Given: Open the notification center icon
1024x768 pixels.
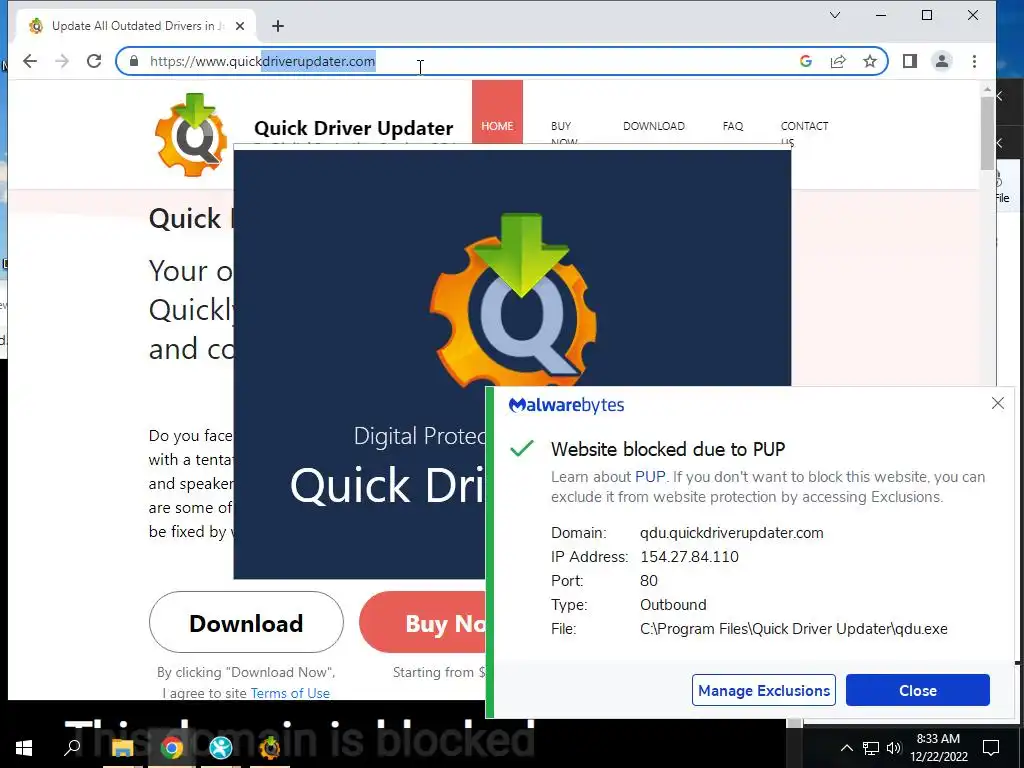Looking at the screenshot, I should click(991, 748).
